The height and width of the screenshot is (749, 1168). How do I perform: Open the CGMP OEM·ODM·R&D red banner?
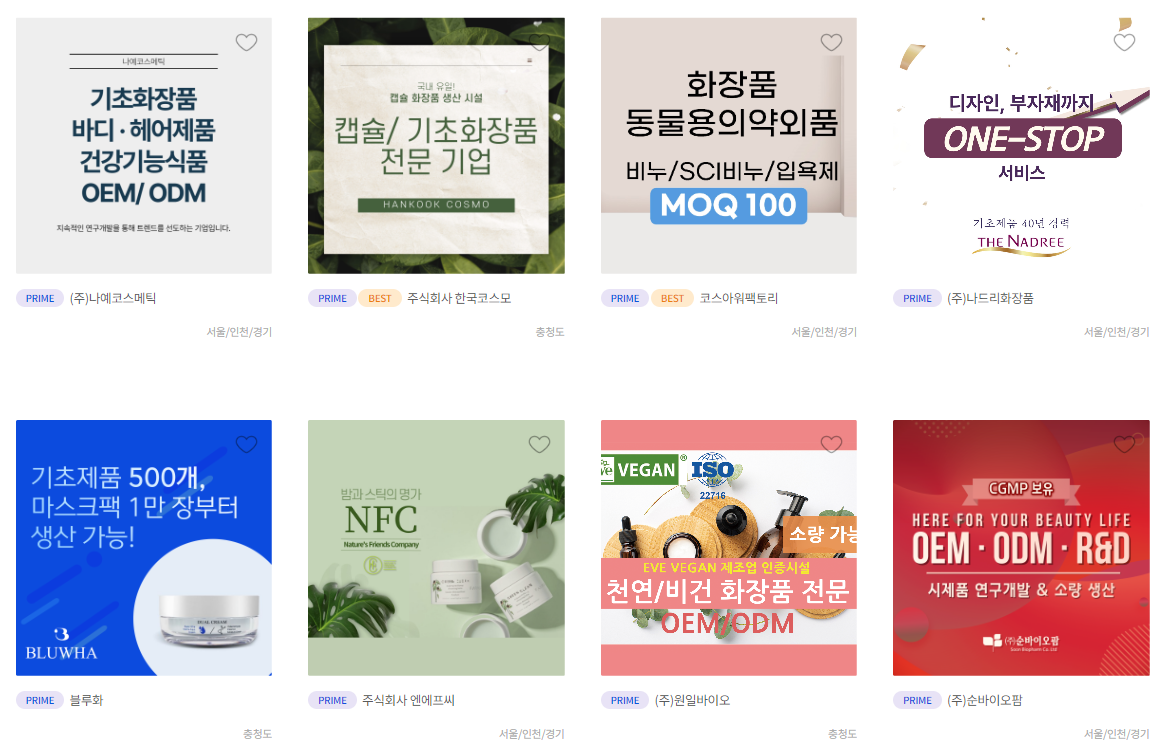tap(1021, 548)
